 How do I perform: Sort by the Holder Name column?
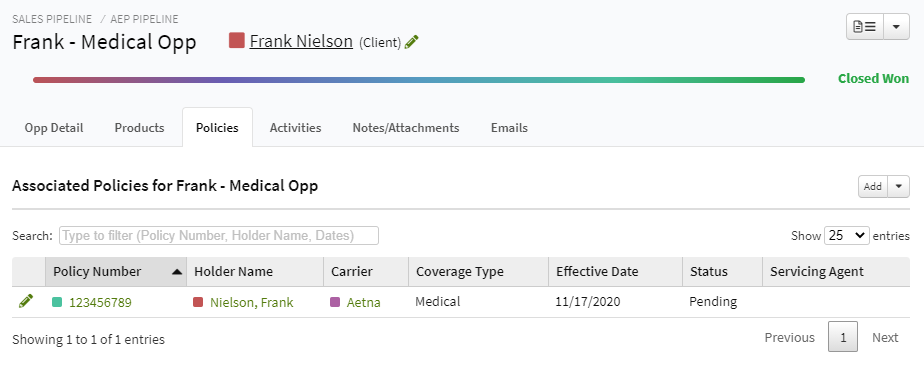255,272
